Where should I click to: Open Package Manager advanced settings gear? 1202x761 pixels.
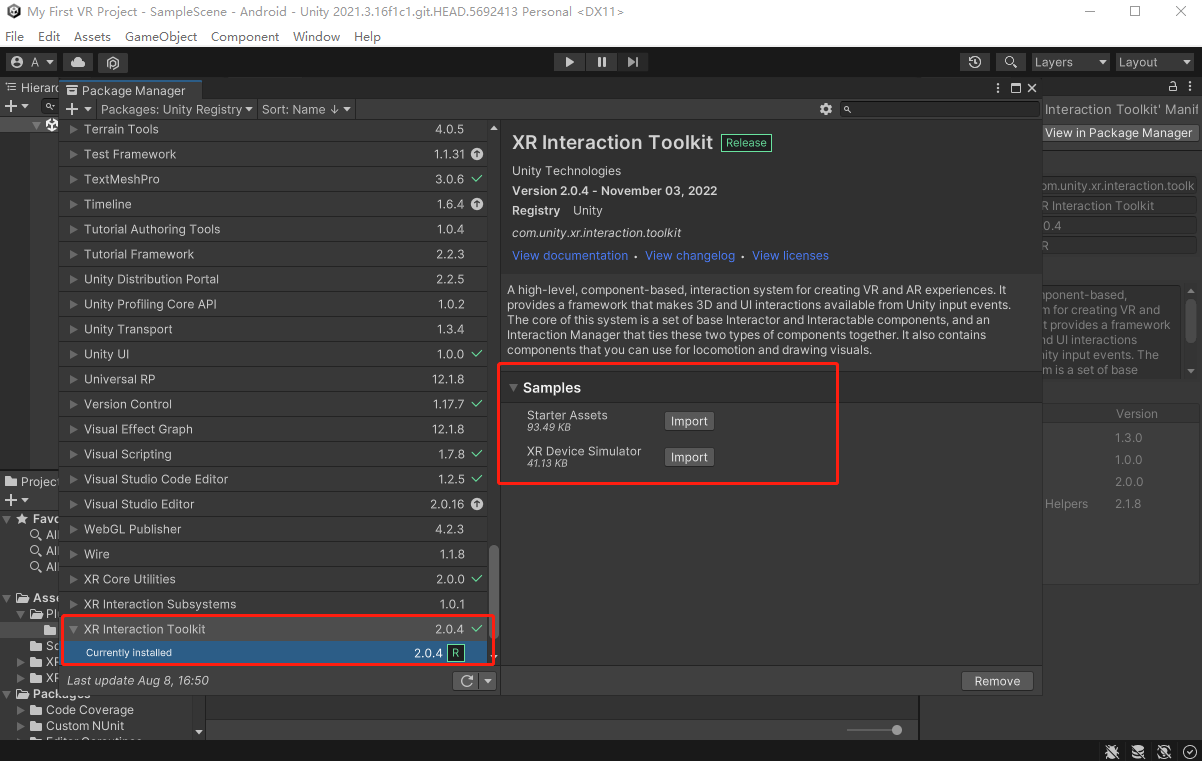(x=825, y=109)
